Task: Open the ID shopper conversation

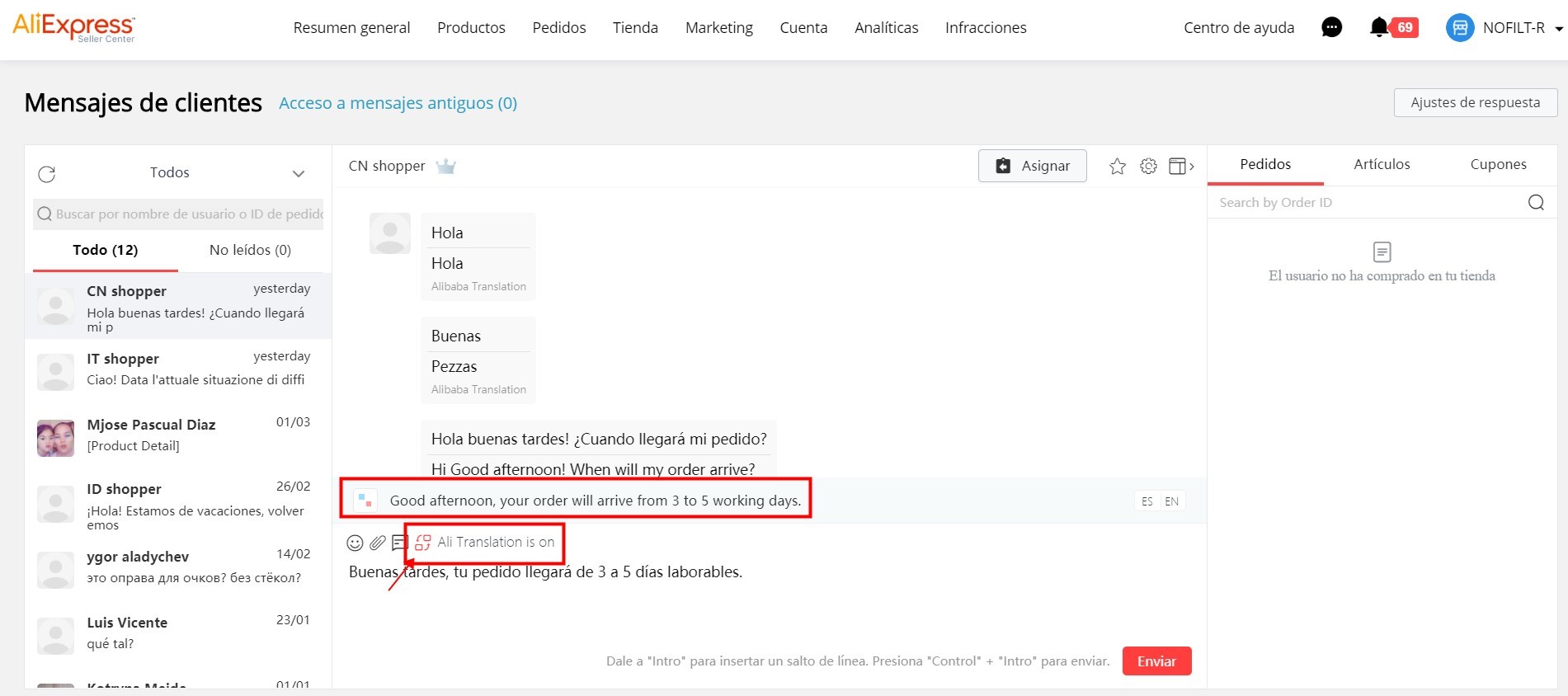Action: [178, 504]
